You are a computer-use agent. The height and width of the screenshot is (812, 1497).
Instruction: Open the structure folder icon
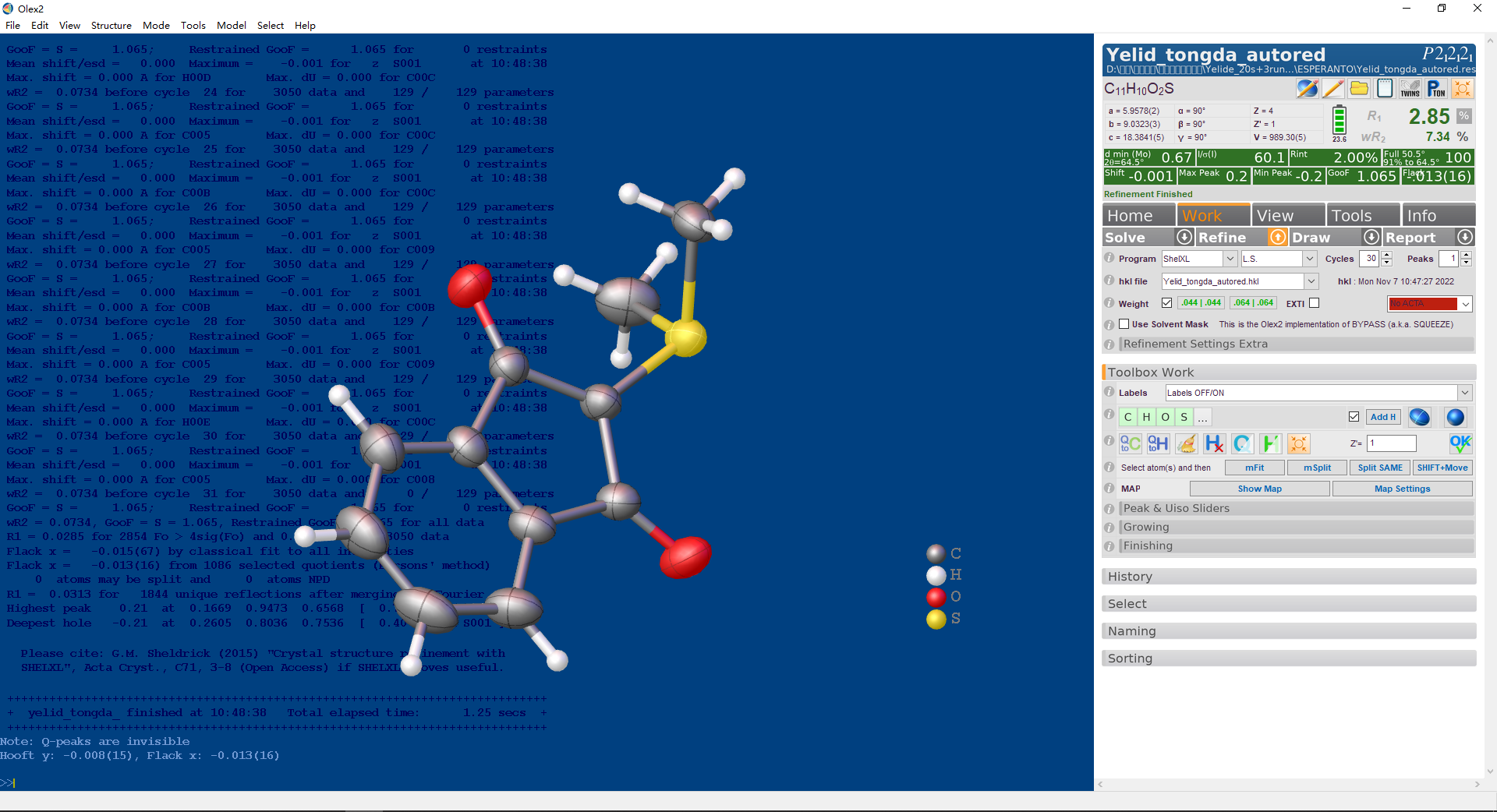coord(1359,89)
